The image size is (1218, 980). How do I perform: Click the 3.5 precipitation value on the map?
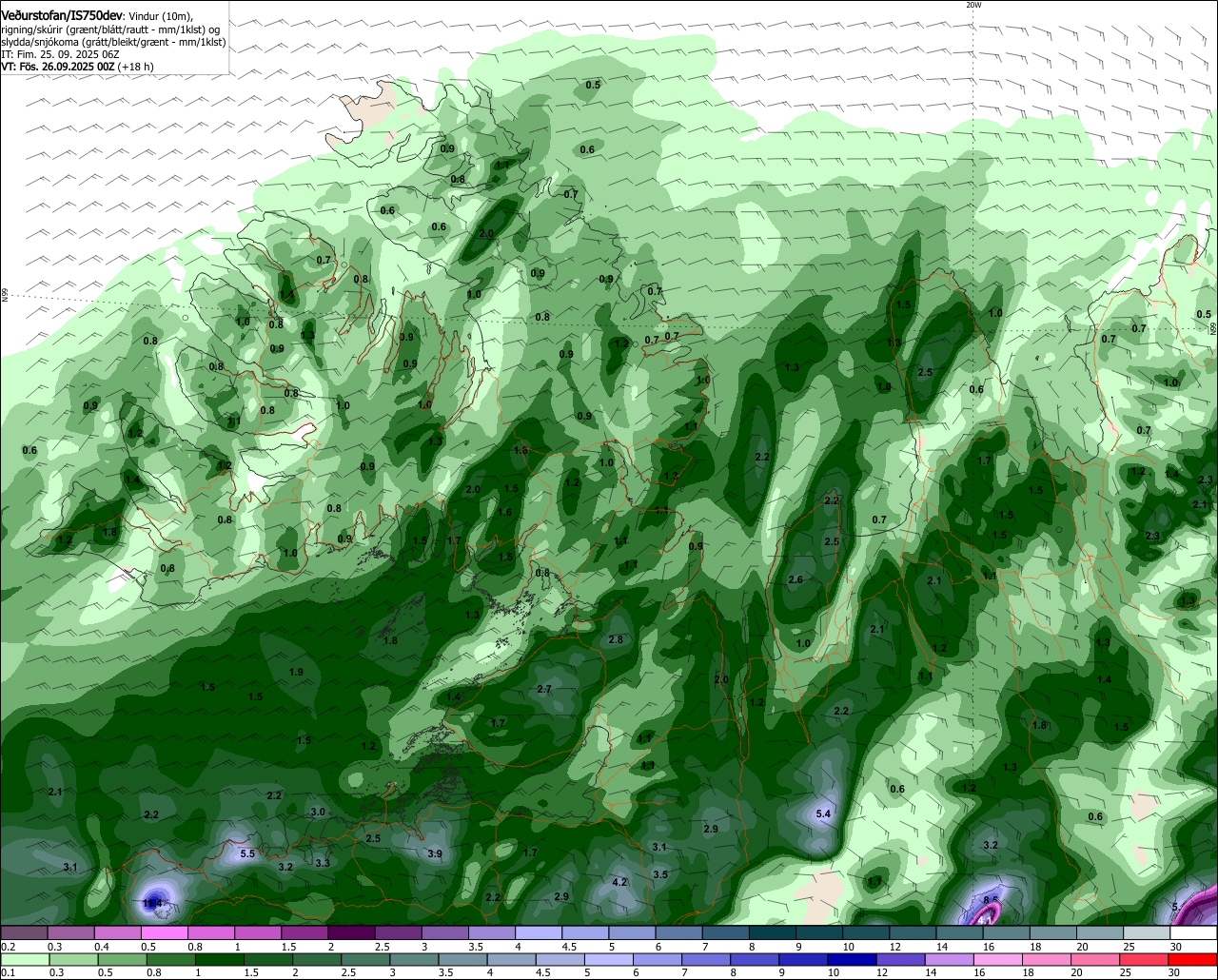click(660, 874)
